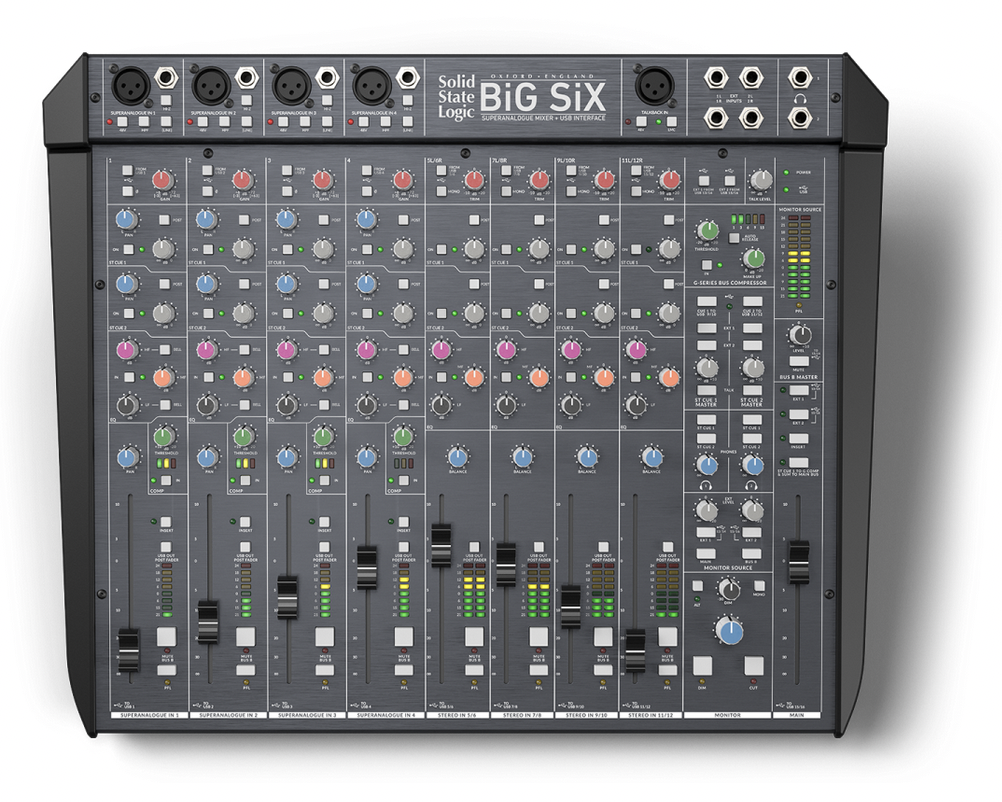Toggle USB Out Post Fader on channel 4
The image size is (1002, 802).
404,547
